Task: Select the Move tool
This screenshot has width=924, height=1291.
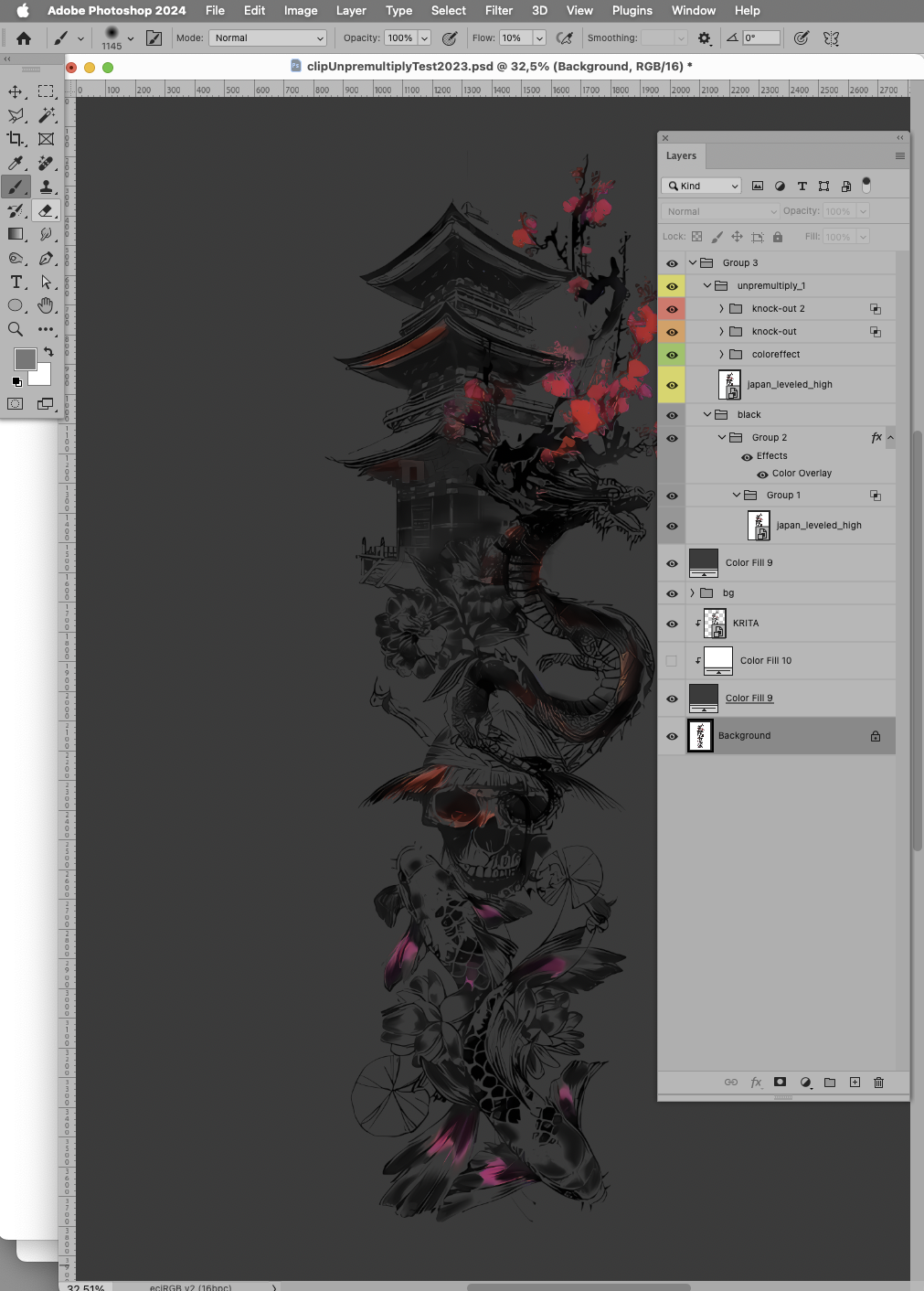Action: pos(15,91)
